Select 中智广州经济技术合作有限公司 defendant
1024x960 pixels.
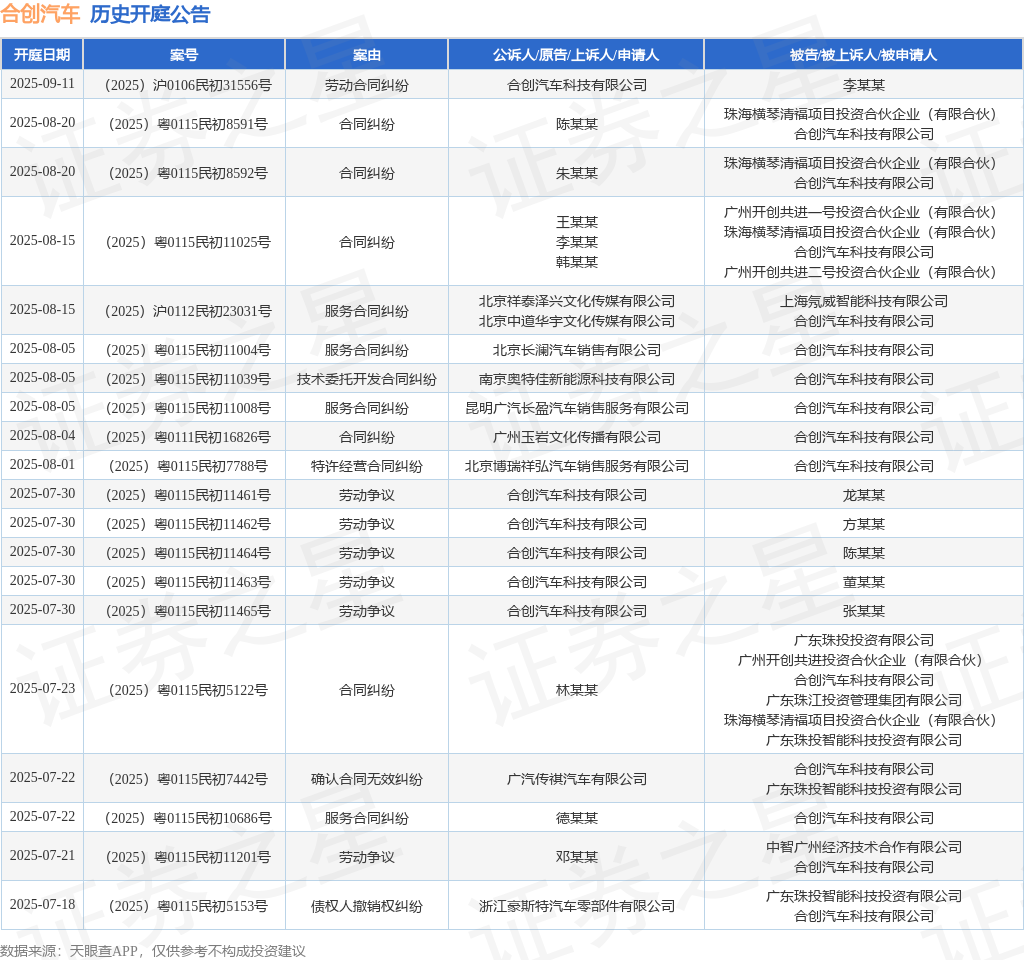(x=863, y=847)
